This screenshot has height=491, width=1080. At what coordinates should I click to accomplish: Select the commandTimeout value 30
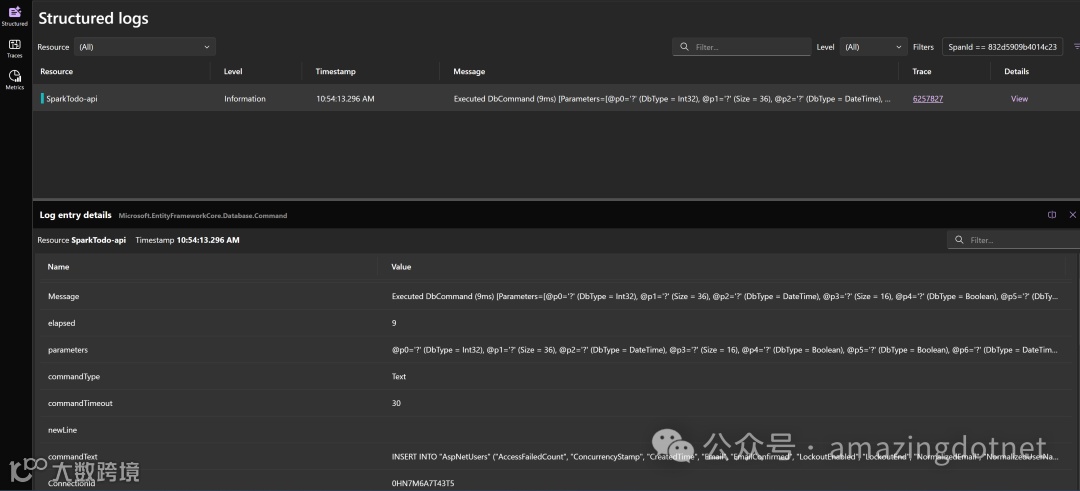396,404
